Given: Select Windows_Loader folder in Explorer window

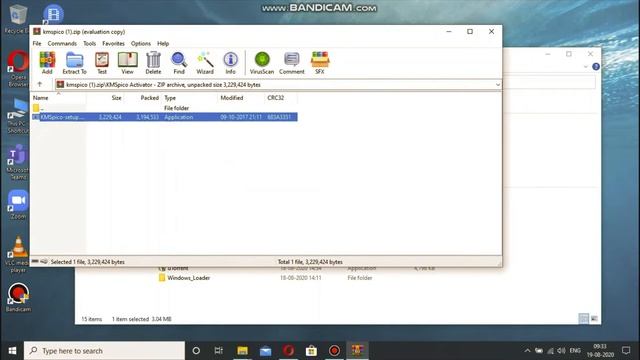Looking at the screenshot, I should click(x=189, y=278).
